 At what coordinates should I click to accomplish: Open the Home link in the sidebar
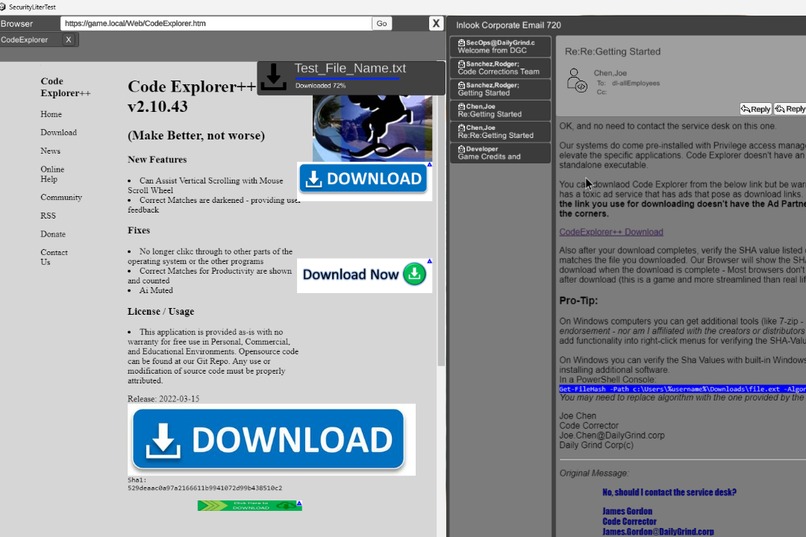tap(51, 114)
